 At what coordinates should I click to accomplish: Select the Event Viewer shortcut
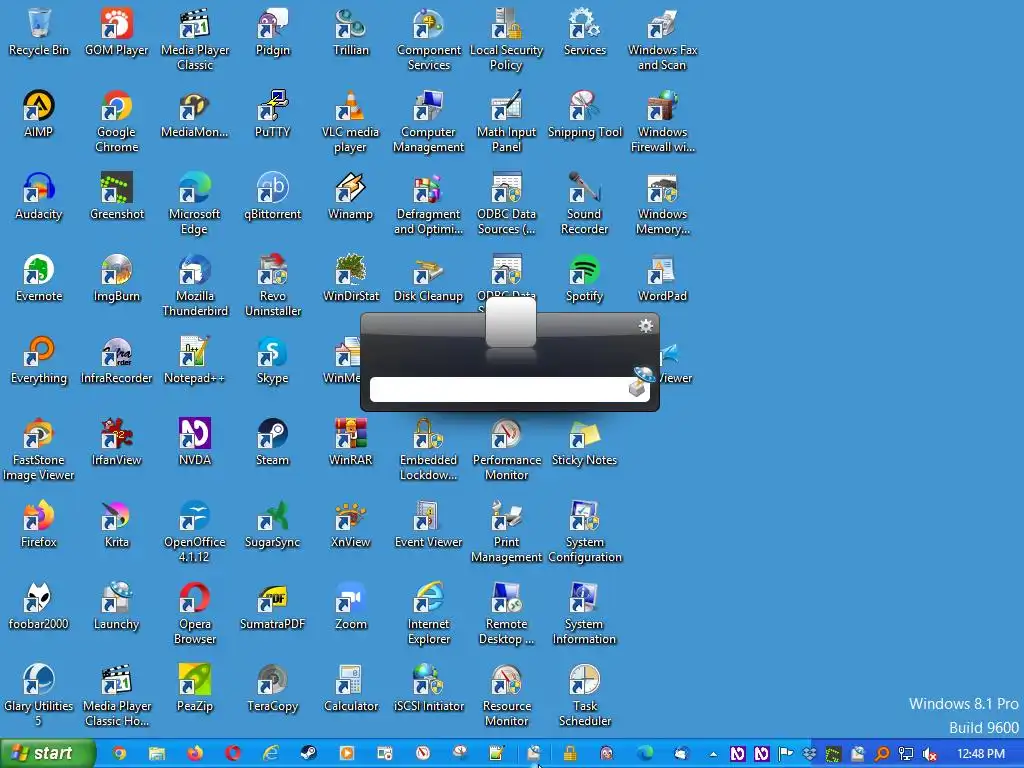[428, 525]
